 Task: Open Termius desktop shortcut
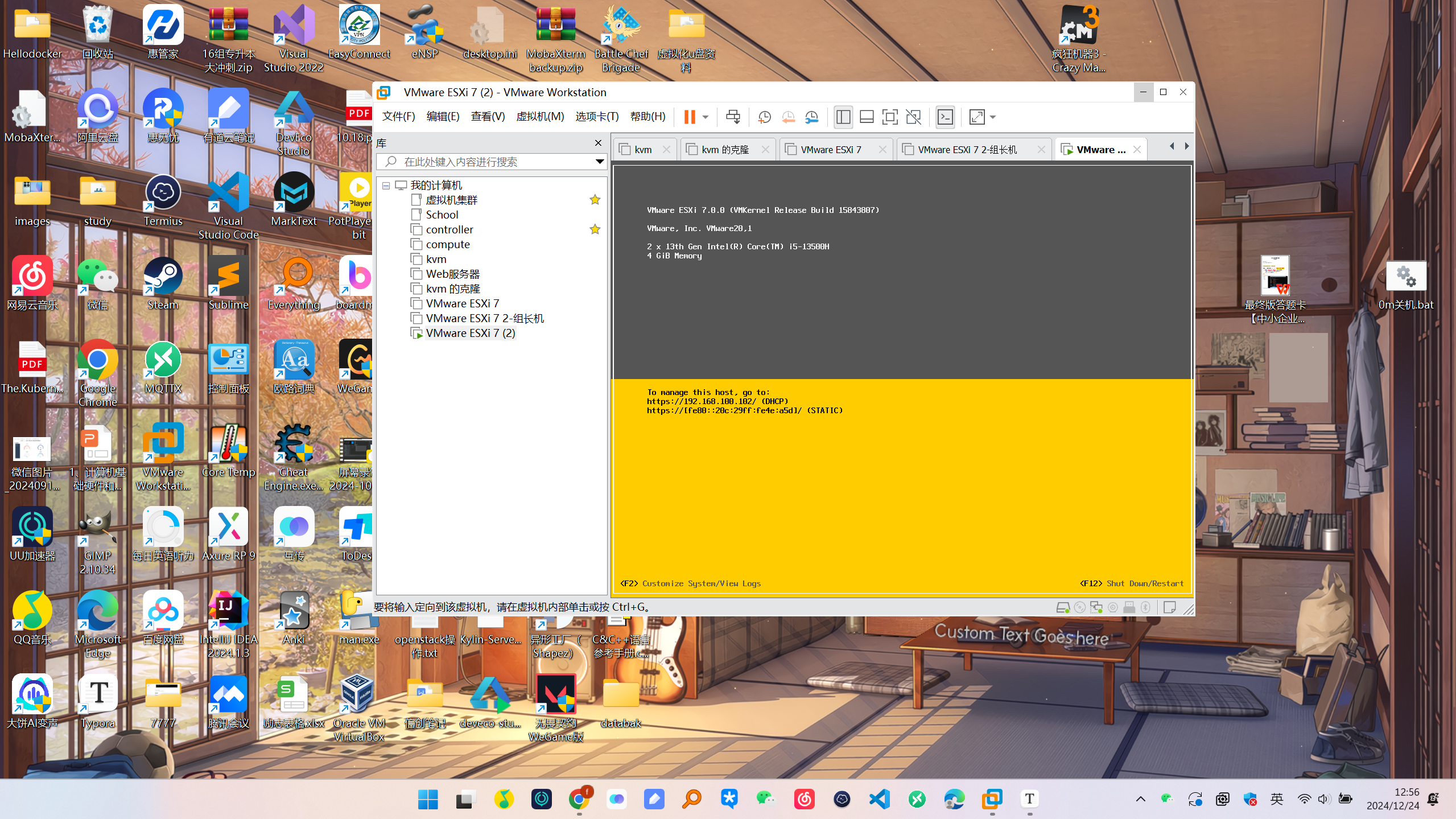click(163, 200)
